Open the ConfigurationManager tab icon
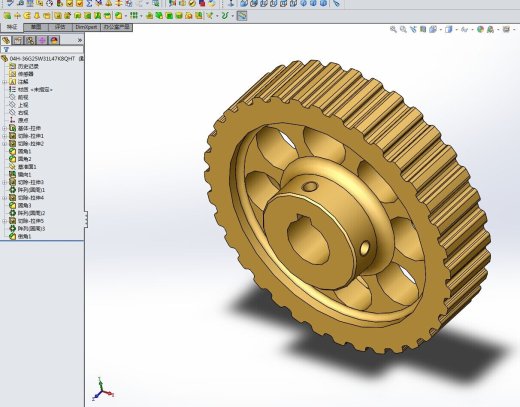Image resolution: width=520 pixels, height=407 pixels. coord(30,40)
